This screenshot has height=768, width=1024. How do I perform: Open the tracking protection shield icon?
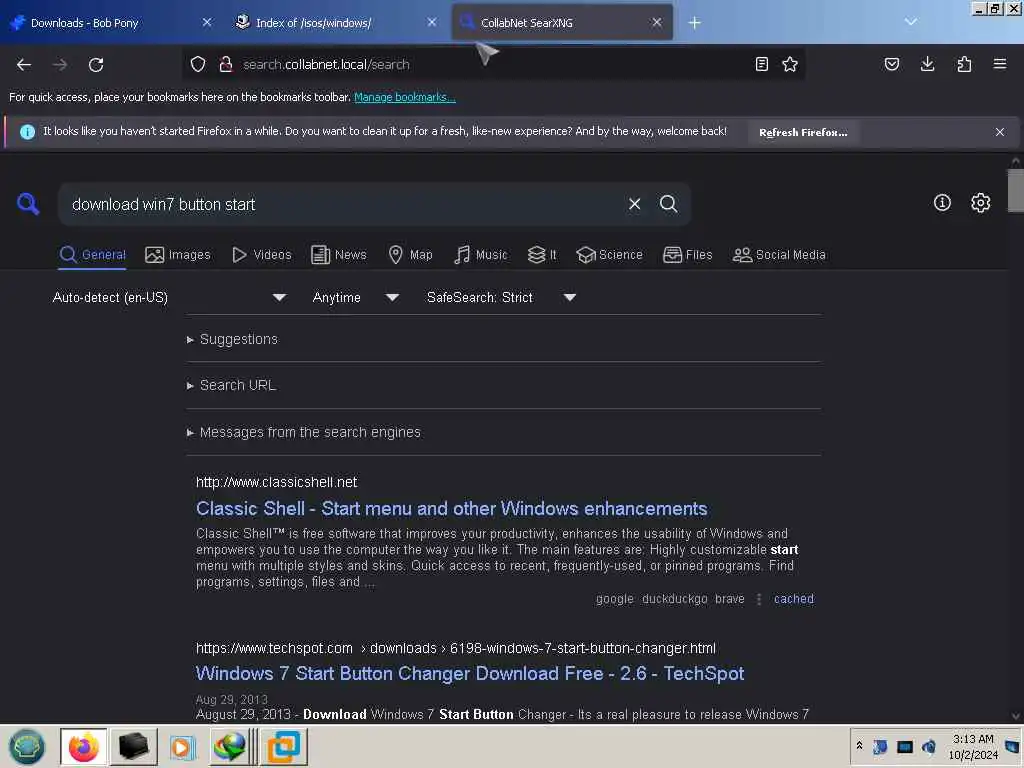coord(198,64)
